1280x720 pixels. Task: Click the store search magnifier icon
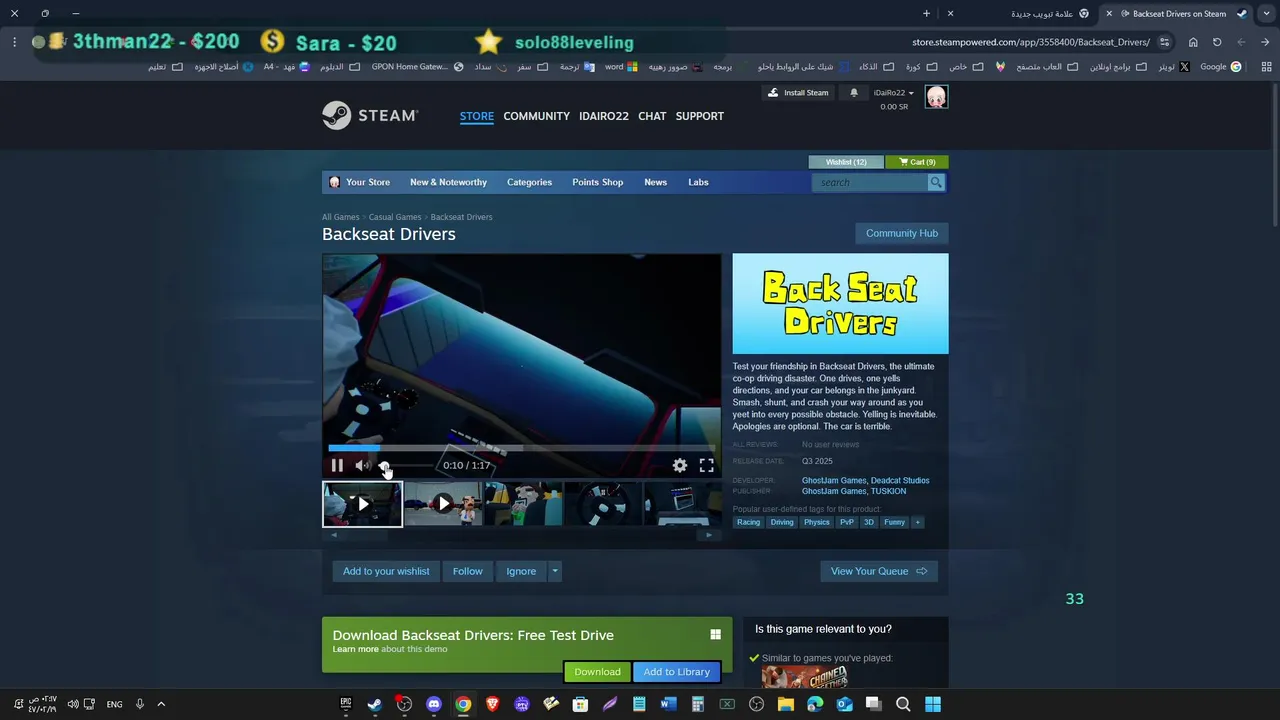(x=936, y=182)
